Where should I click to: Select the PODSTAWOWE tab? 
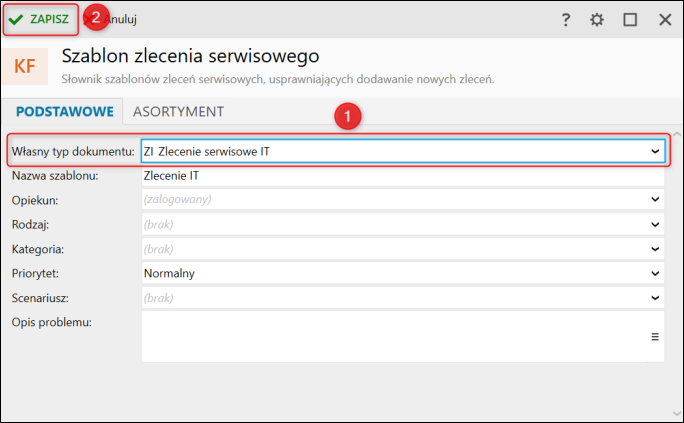point(65,112)
